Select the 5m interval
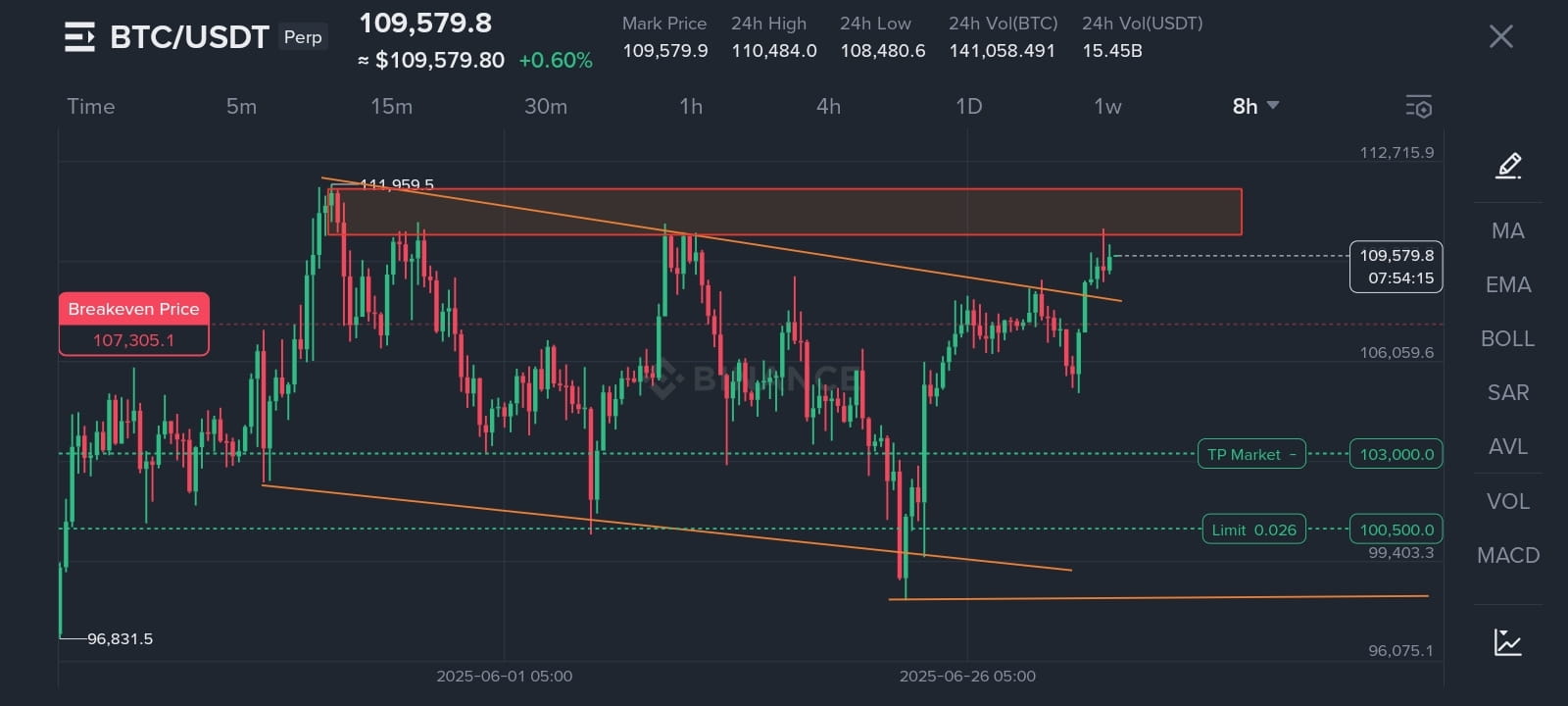 click(x=241, y=106)
